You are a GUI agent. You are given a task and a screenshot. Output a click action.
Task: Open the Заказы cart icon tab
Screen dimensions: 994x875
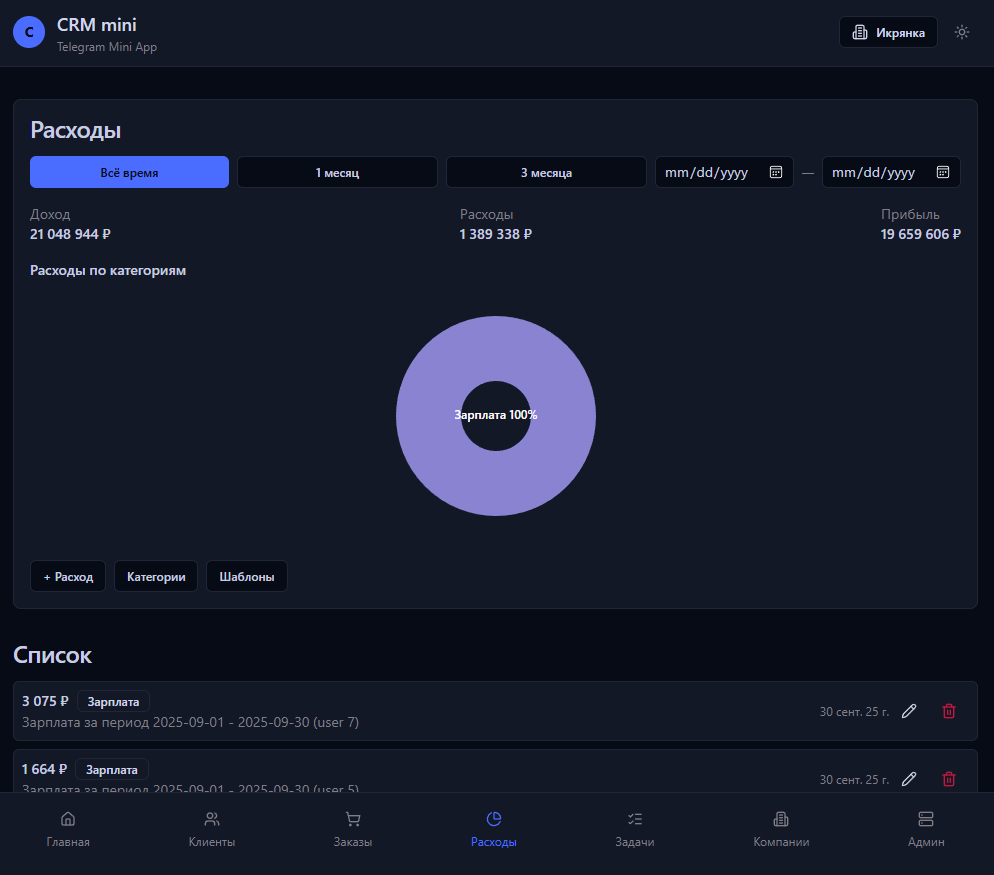point(353,829)
